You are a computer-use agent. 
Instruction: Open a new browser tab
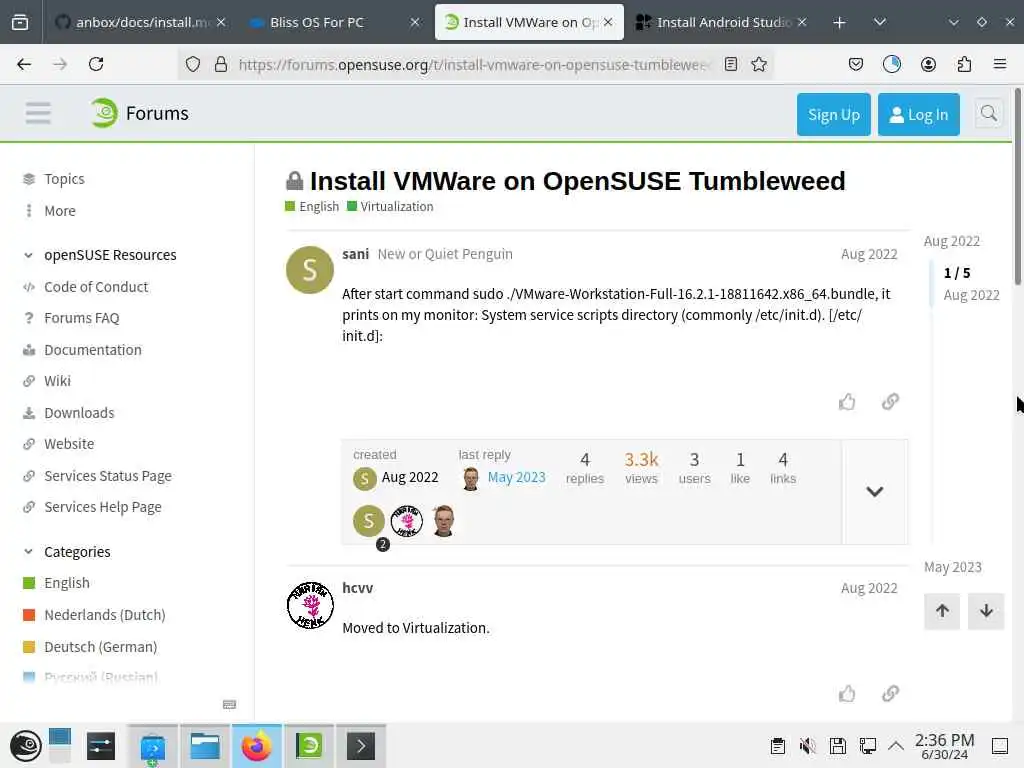839,23
